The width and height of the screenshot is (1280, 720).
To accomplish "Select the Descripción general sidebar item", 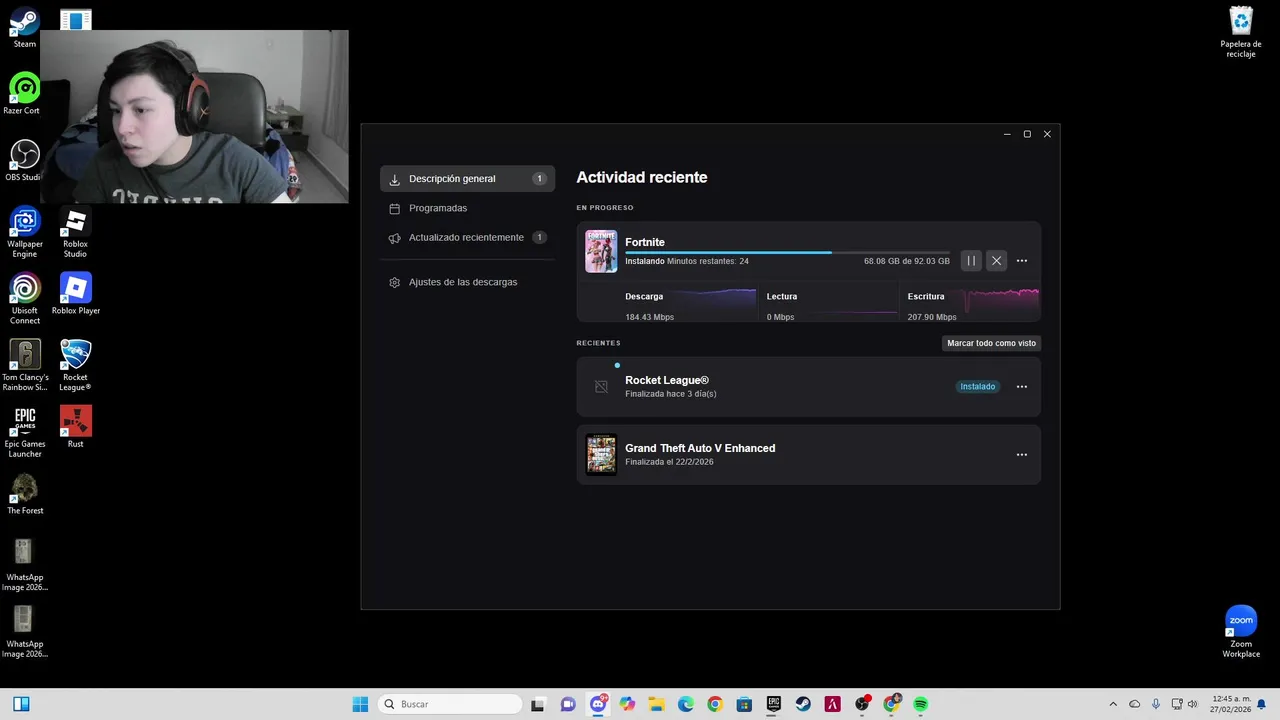I will pyautogui.click(x=467, y=179).
